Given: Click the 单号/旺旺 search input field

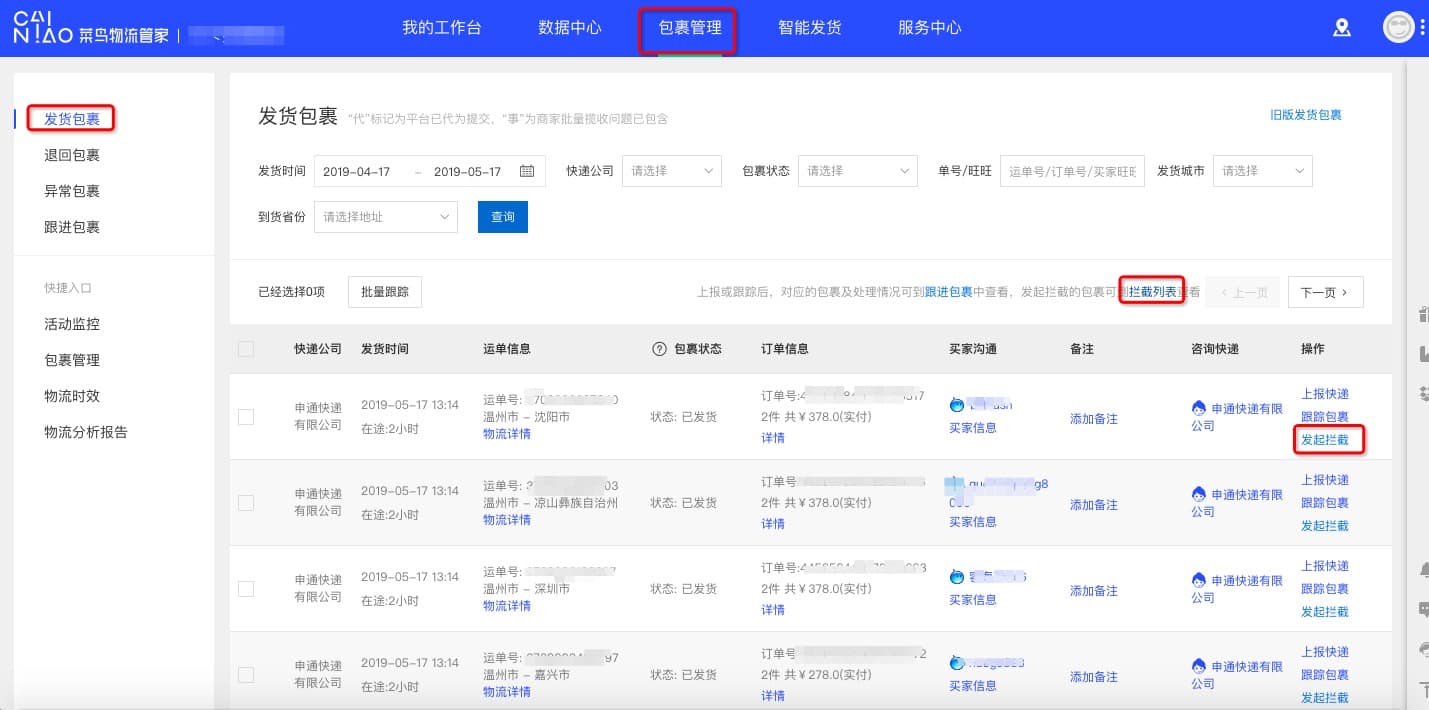Looking at the screenshot, I should click(x=1072, y=171).
